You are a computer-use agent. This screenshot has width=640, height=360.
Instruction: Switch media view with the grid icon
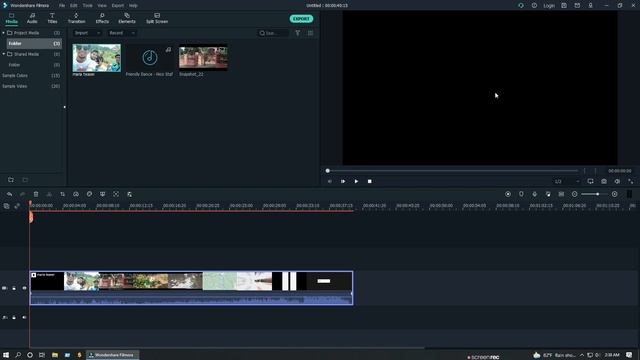coord(311,33)
